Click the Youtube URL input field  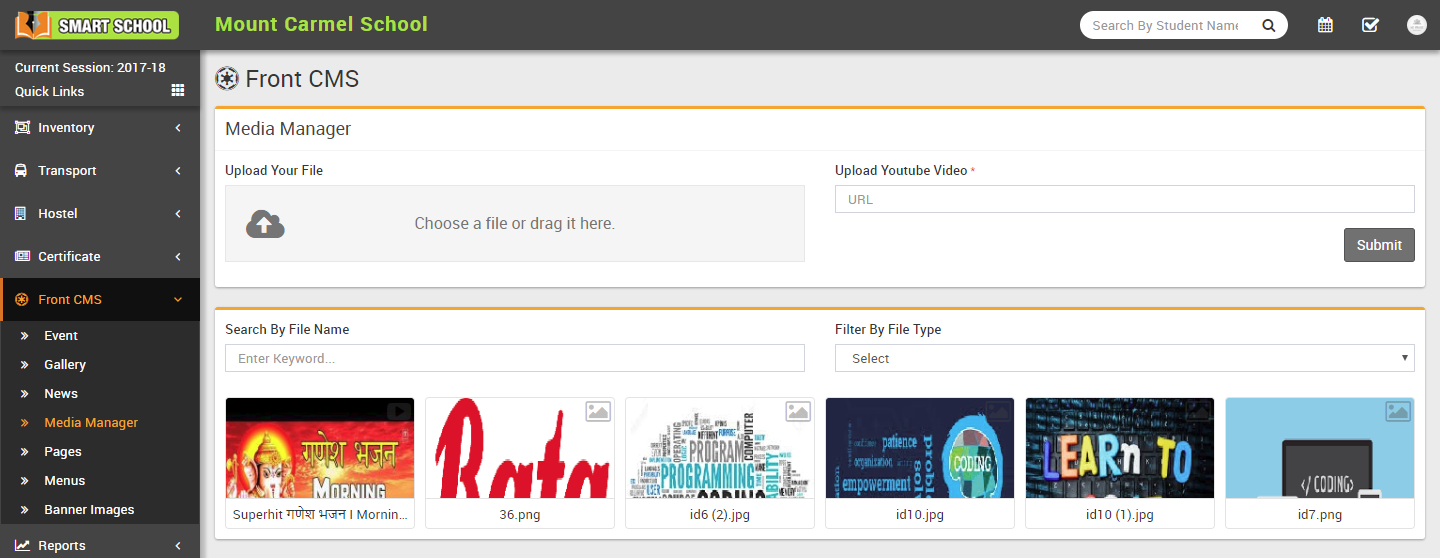pyautogui.click(x=1124, y=199)
